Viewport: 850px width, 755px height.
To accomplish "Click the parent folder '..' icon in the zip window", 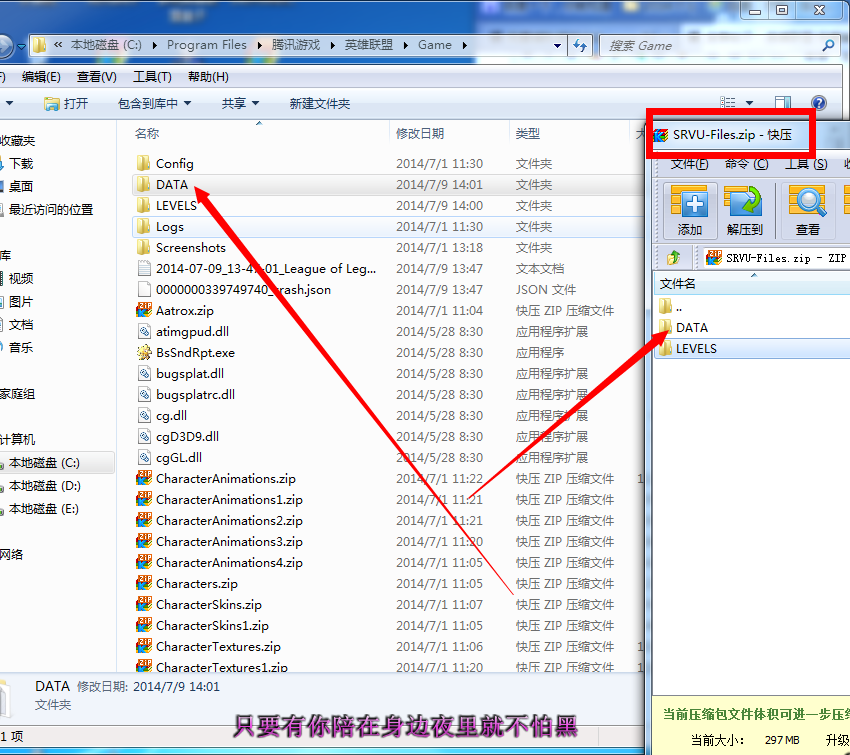I will pos(665,306).
